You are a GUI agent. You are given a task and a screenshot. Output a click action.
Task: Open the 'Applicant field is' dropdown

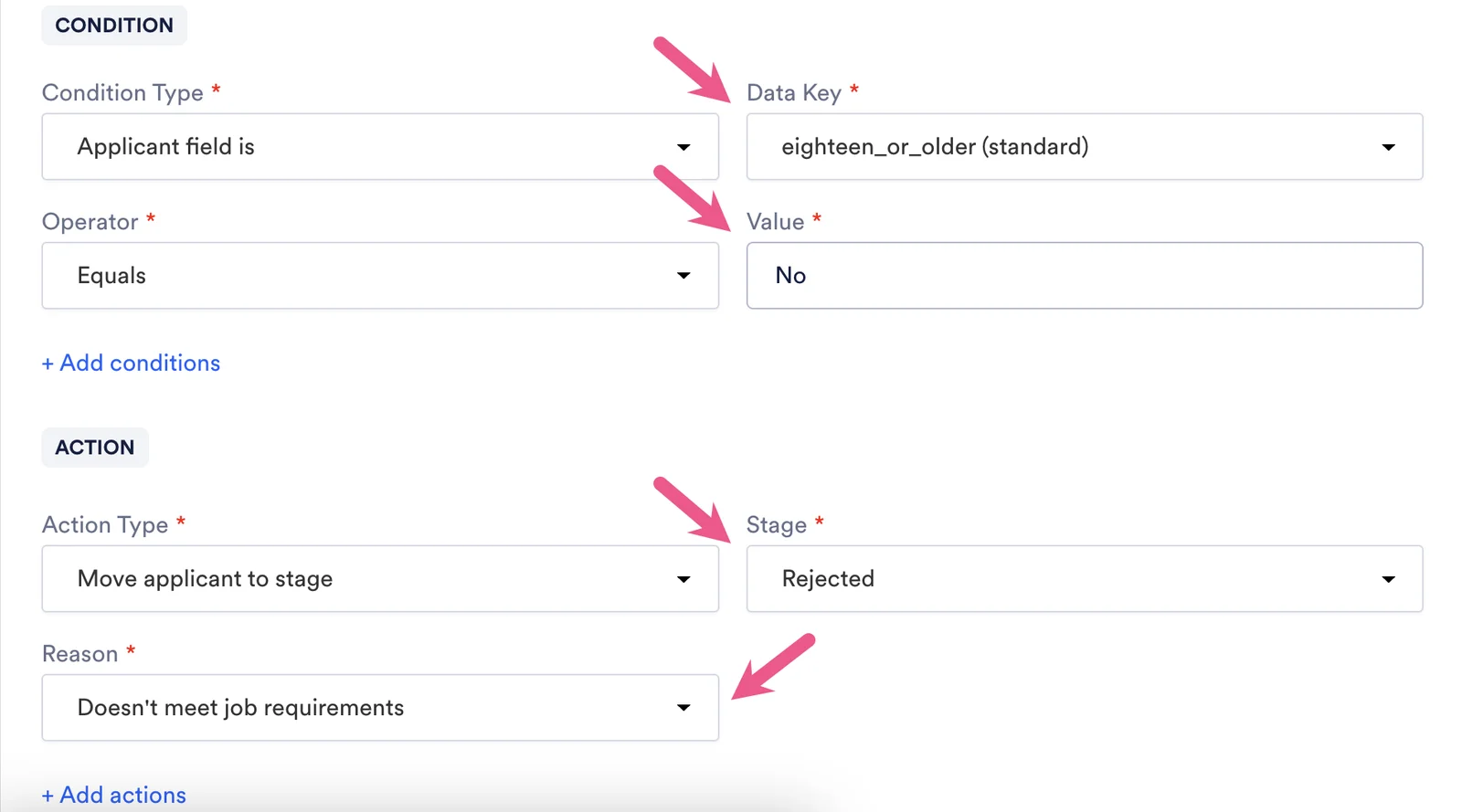click(380, 147)
